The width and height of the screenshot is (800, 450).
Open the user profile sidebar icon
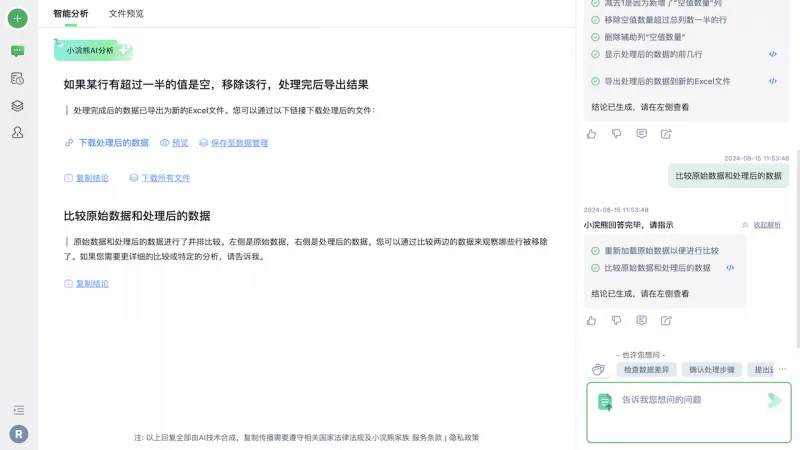(x=17, y=132)
